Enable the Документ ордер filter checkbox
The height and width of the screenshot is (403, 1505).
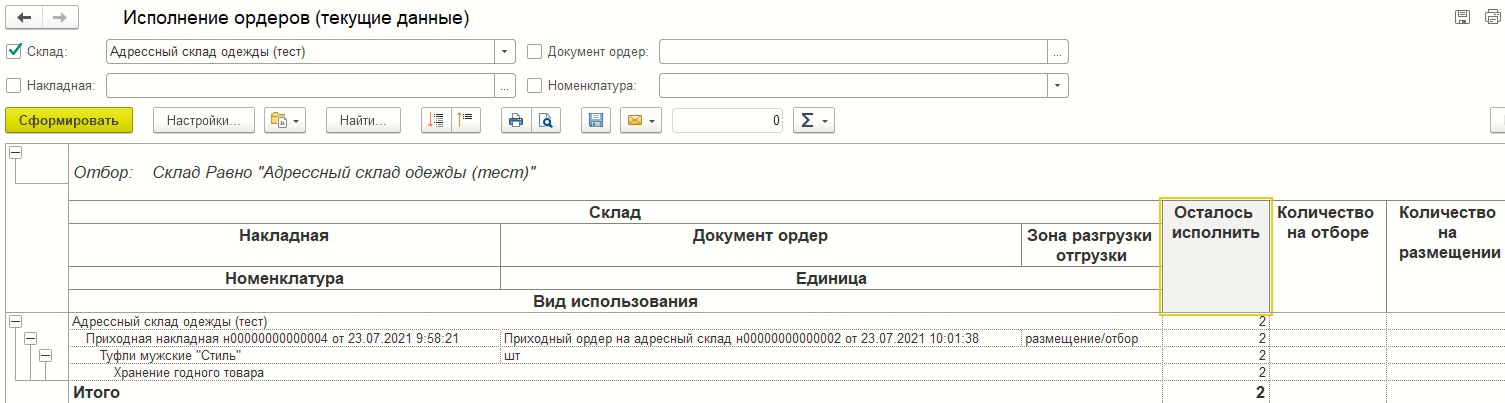point(534,52)
